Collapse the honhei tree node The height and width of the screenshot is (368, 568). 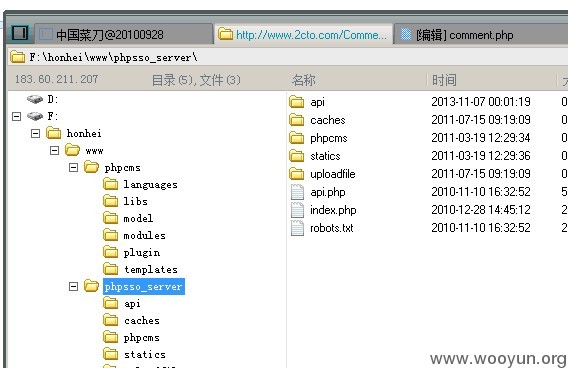(36, 134)
